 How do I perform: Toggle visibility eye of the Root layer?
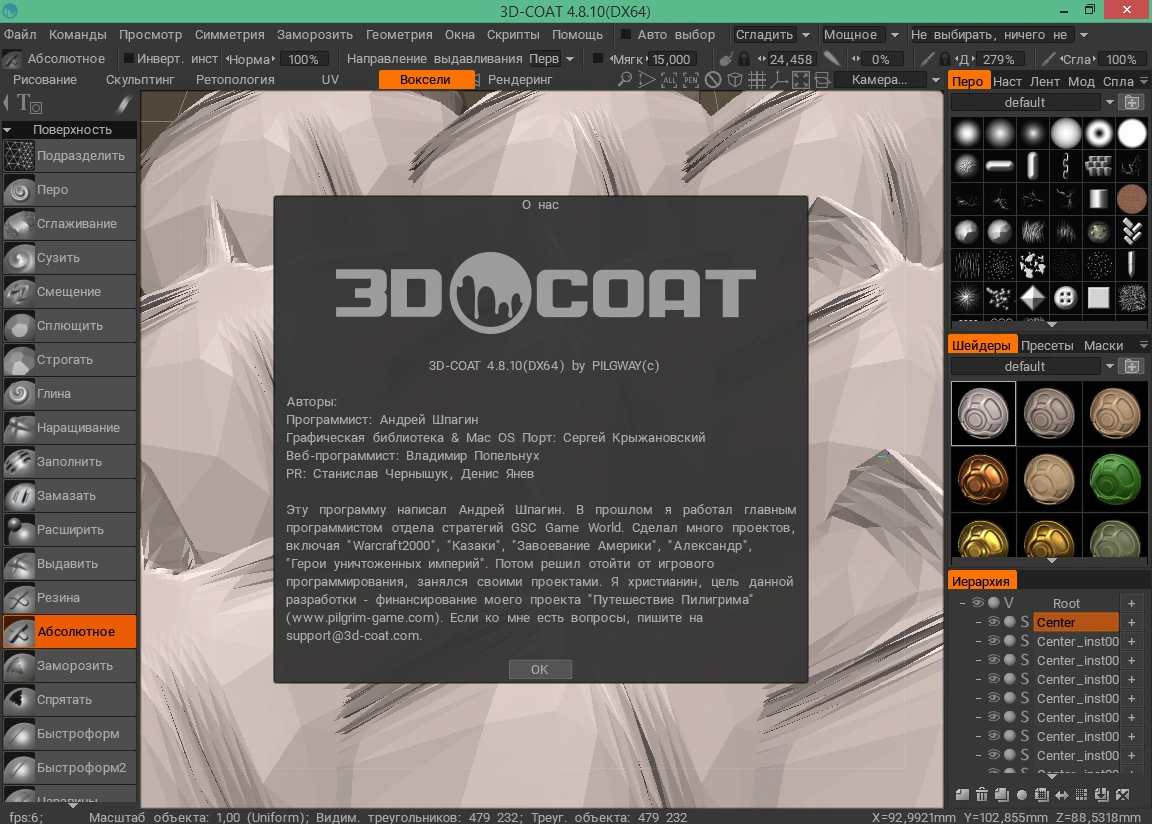click(x=978, y=603)
